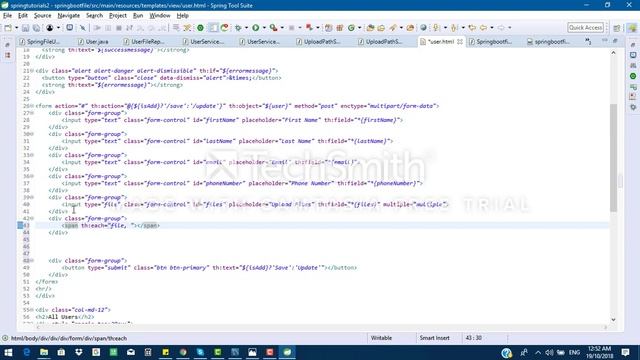The width and height of the screenshot is (640, 360).
Task: Click the taskbar volume icon
Action: 549,352
